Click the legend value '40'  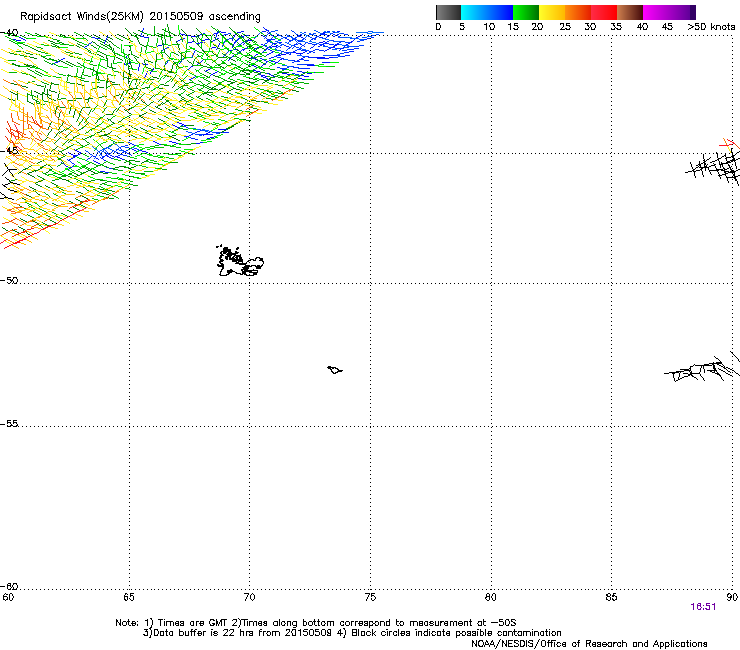coord(642,27)
